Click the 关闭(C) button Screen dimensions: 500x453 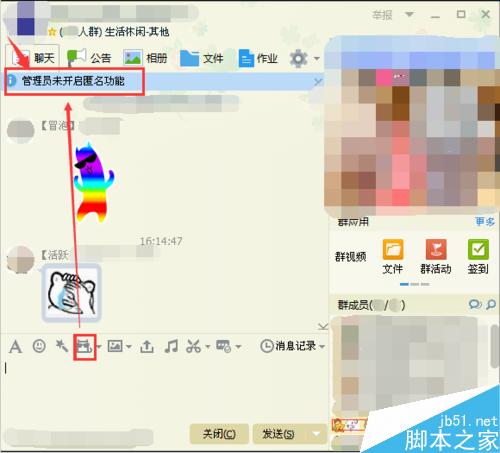tap(219, 434)
